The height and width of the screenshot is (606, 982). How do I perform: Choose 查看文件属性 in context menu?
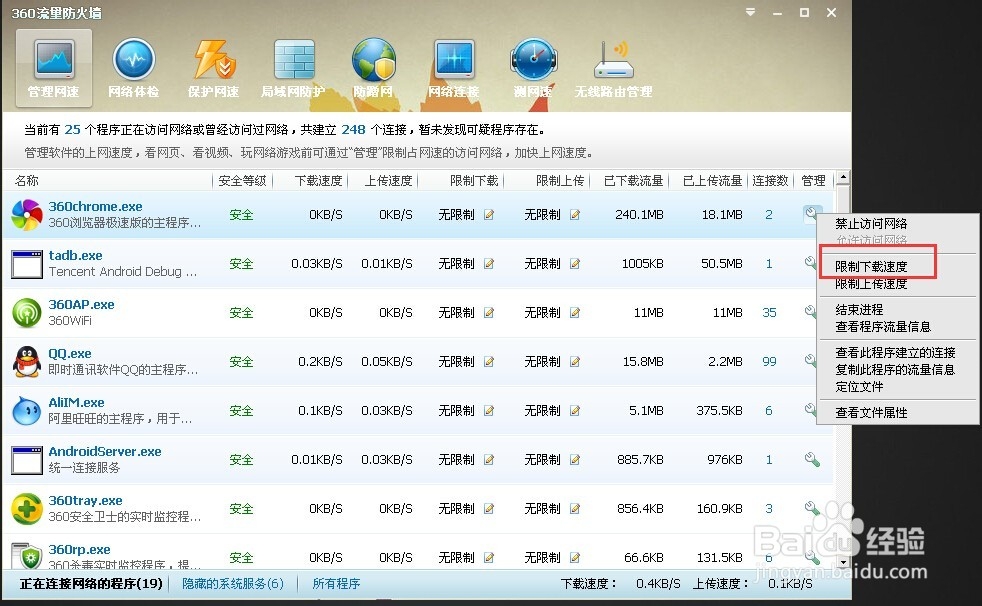click(x=871, y=413)
